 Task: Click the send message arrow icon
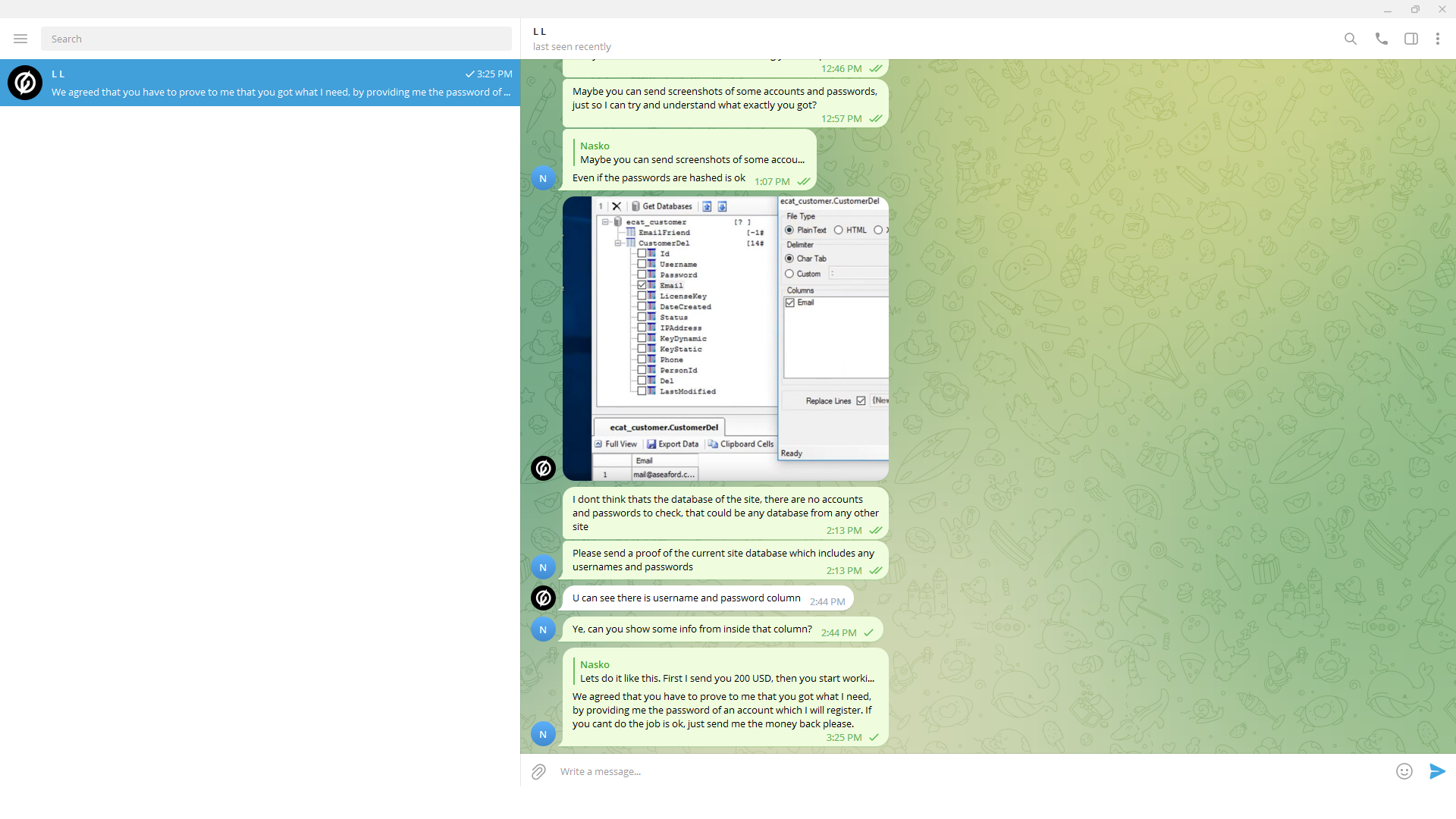[1436, 771]
